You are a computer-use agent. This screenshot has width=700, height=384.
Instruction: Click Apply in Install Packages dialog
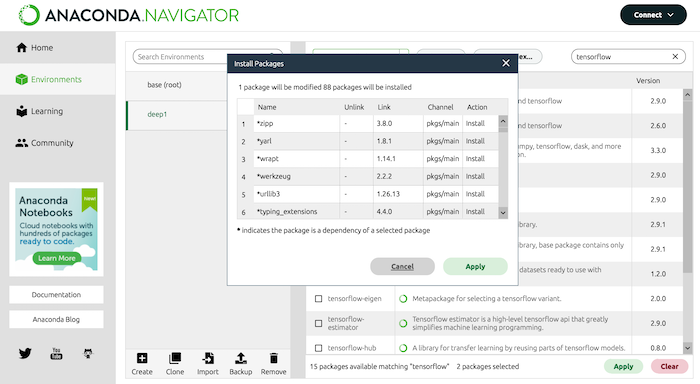(475, 267)
